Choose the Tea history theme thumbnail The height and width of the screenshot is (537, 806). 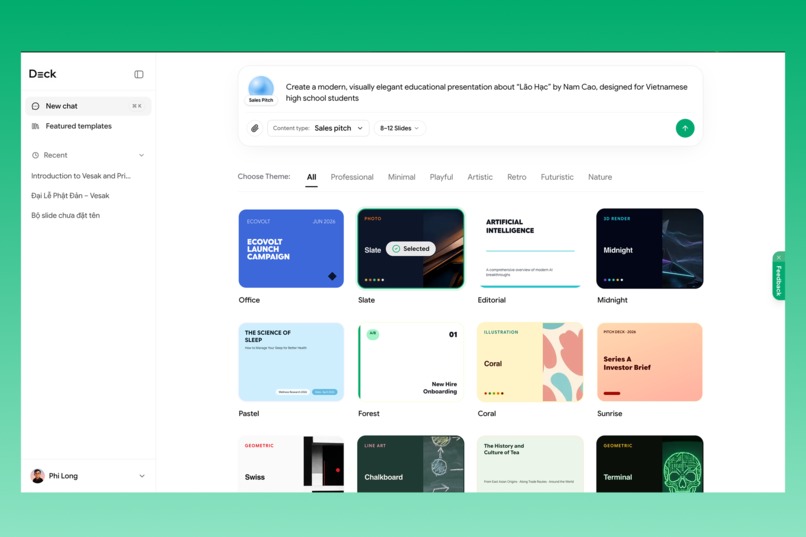click(x=530, y=464)
